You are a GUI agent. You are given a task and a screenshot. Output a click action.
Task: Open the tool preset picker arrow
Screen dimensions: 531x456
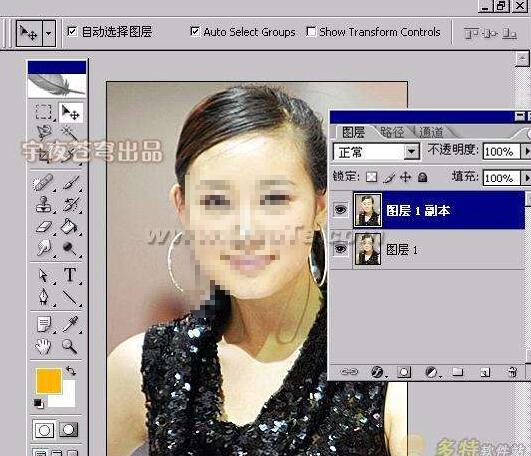[49, 33]
